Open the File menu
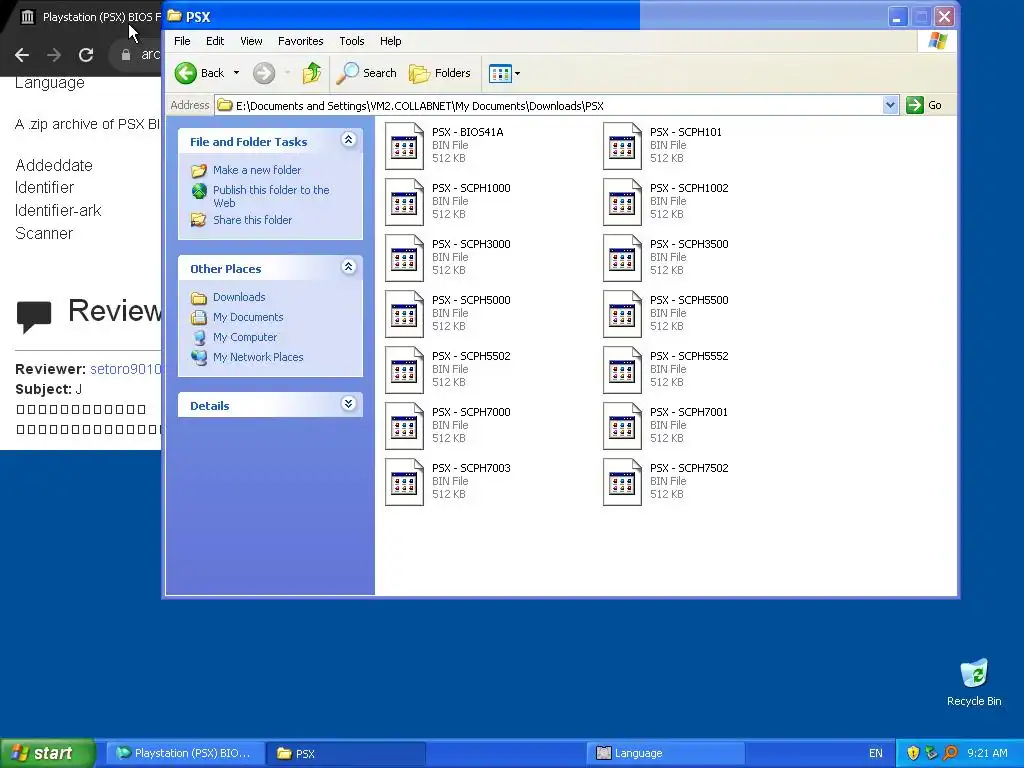The image size is (1024, 768). click(x=182, y=41)
